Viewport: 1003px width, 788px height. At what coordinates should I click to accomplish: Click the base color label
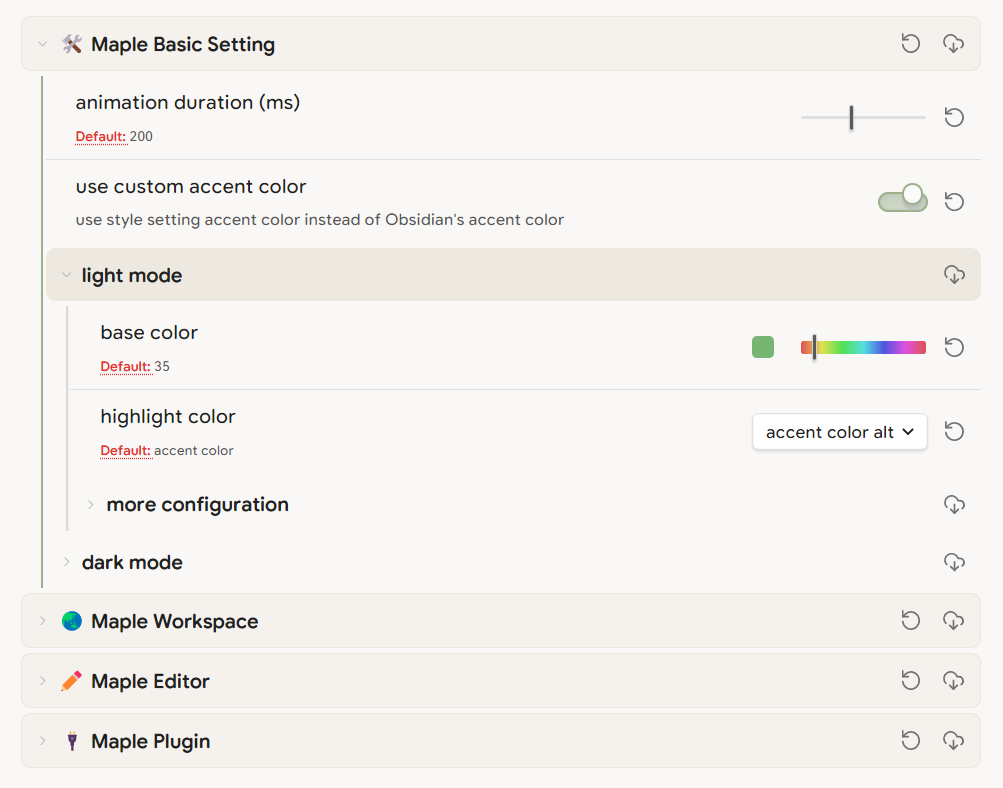[149, 333]
